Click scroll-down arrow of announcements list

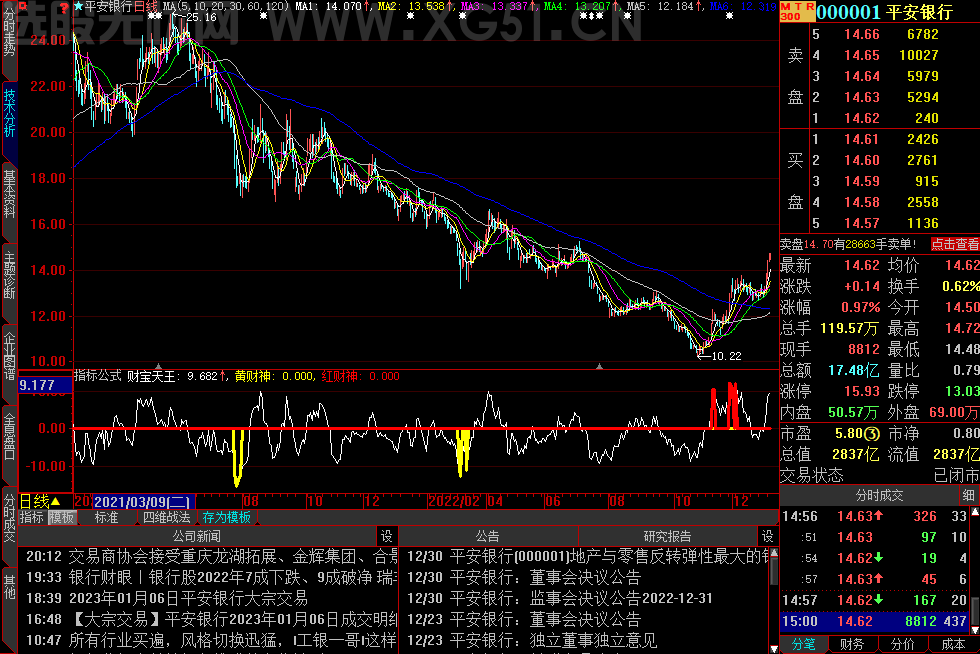[774, 649]
